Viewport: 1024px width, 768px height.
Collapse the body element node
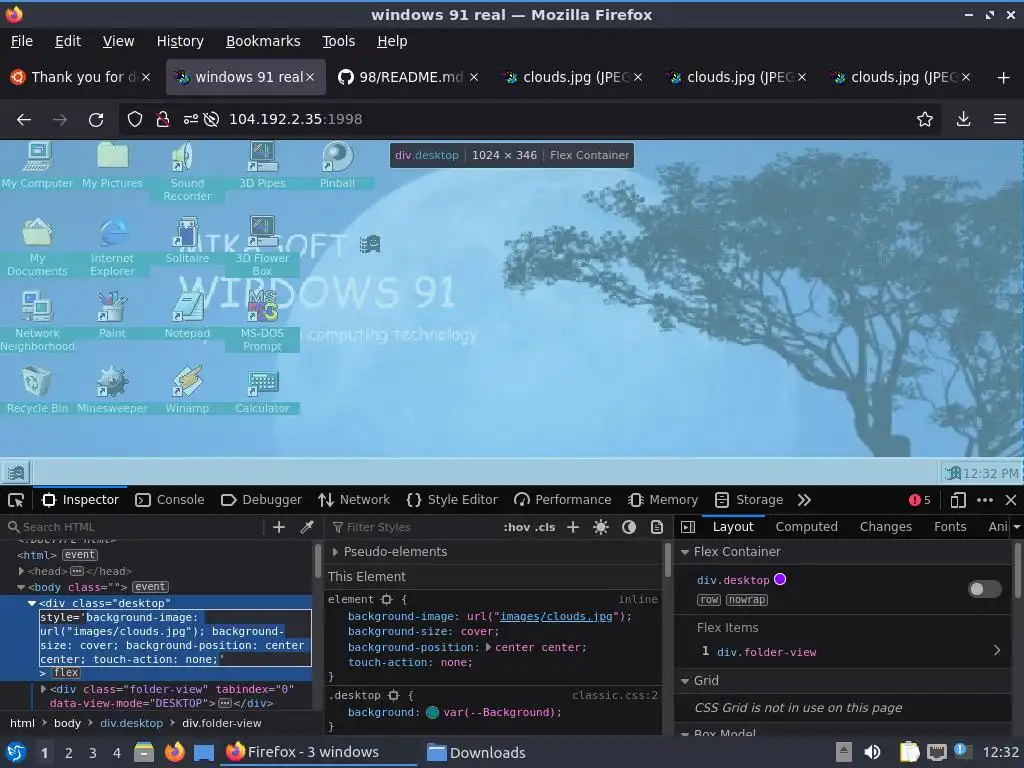[x=21, y=587]
